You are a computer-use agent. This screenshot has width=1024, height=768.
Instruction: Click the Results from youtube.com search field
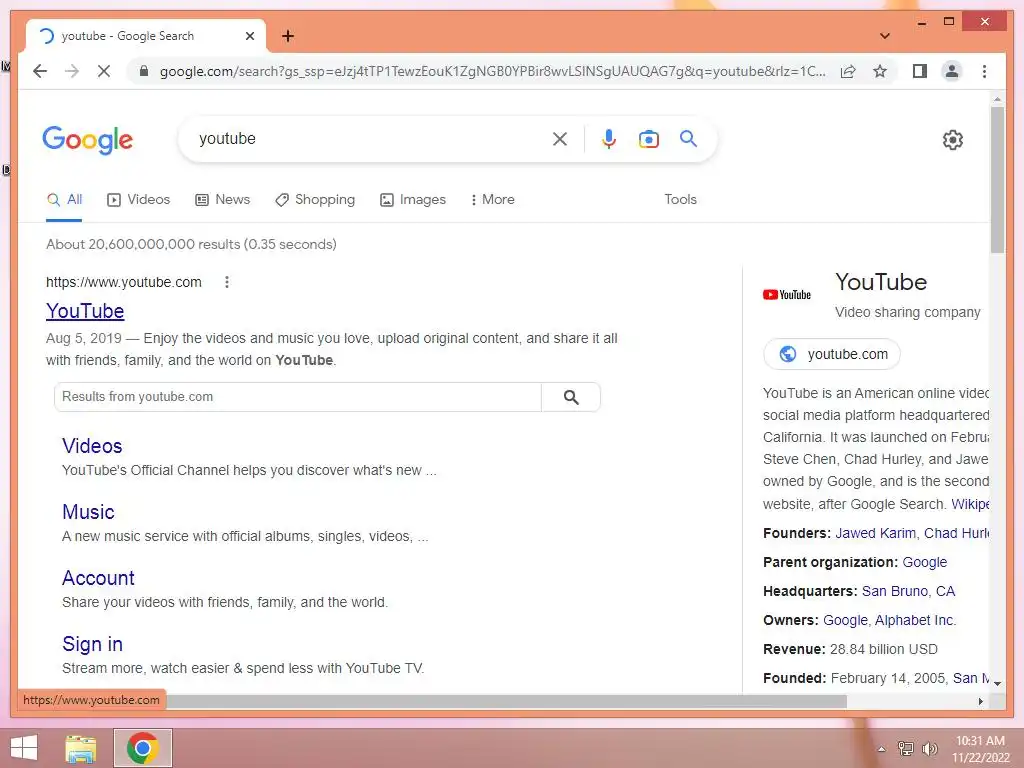[x=298, y=397]
